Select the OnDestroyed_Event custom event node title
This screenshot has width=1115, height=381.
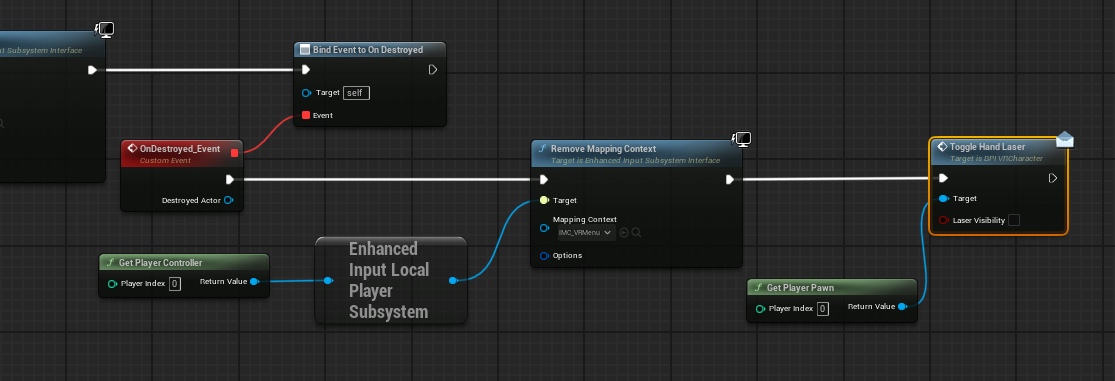coord(180,149)
